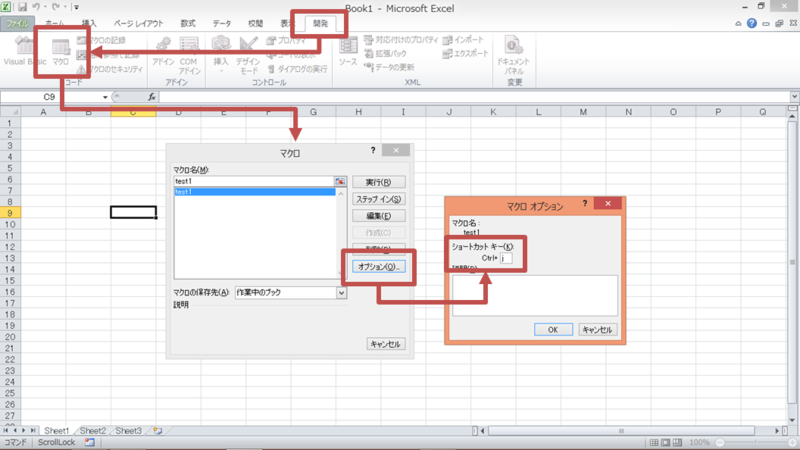Open the Undo history dropdown arrow
800x450 pixels.
click(45, 7)
